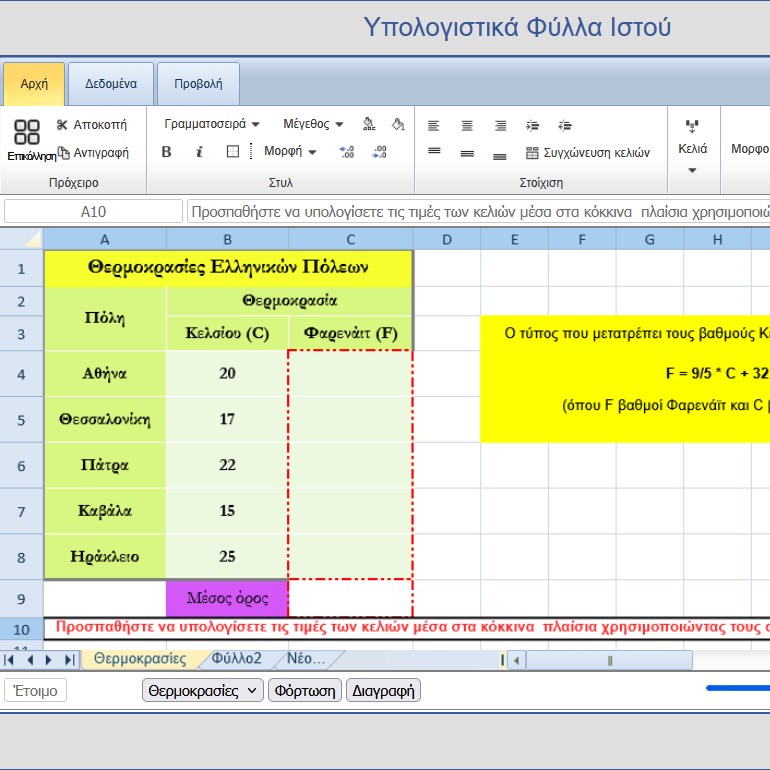Select column C header
Viewport: 770px width, 770px height.
tap(351, 240)
